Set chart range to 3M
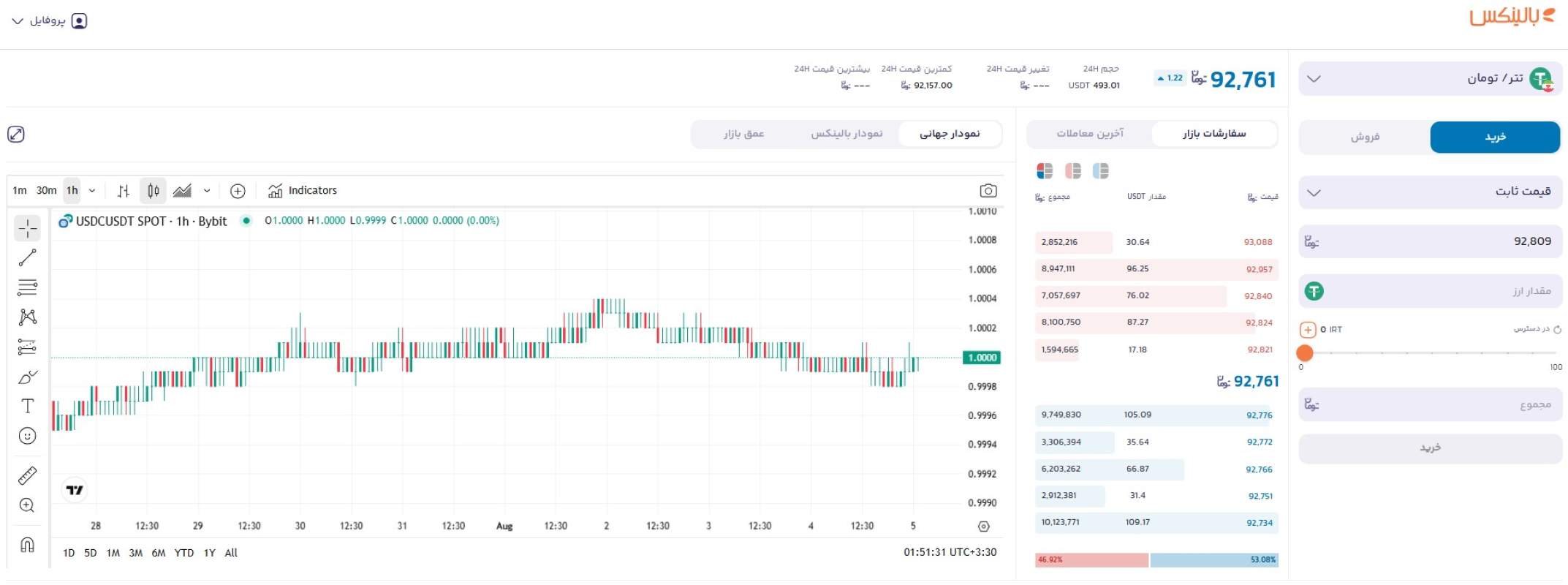Screen dimensions: 1568x585 pyautogui.click(x=136, y=554)
